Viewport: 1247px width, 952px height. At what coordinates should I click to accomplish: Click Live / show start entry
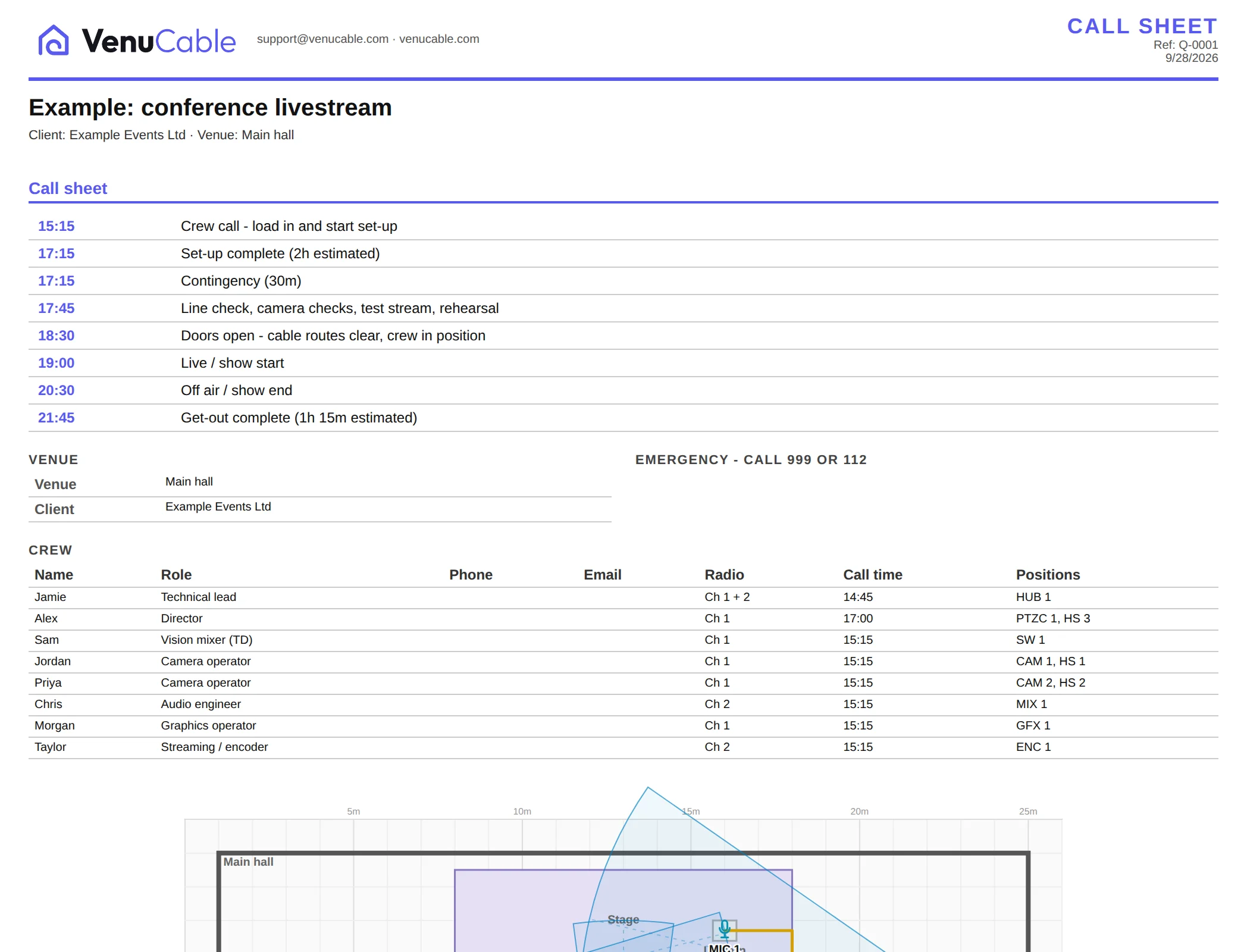(233, 363)
